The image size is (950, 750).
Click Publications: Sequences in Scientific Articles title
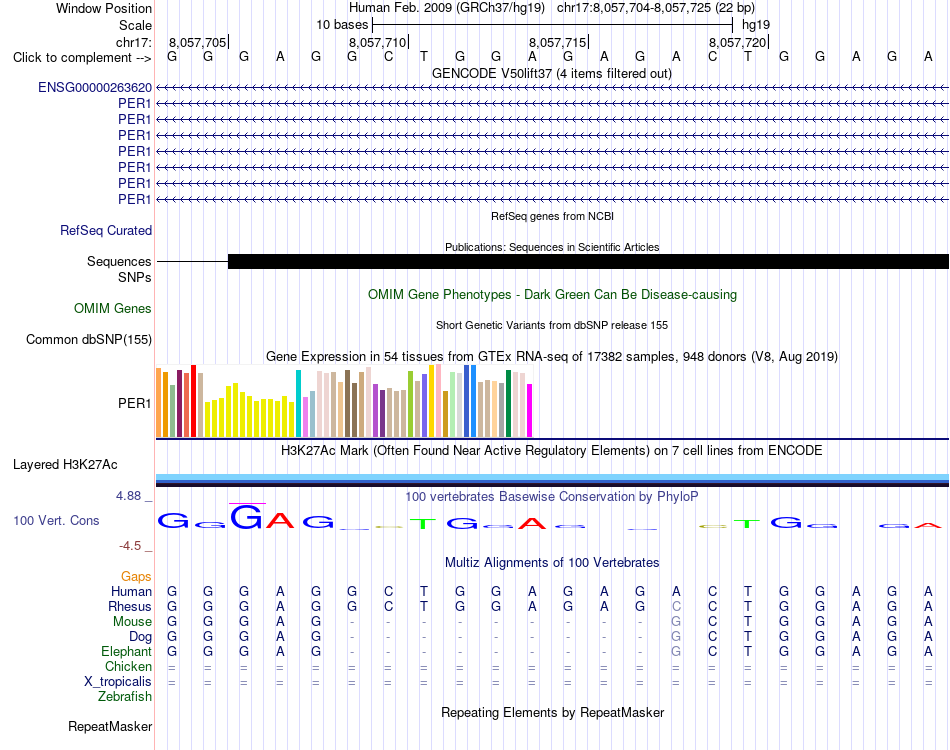[552, 247]
